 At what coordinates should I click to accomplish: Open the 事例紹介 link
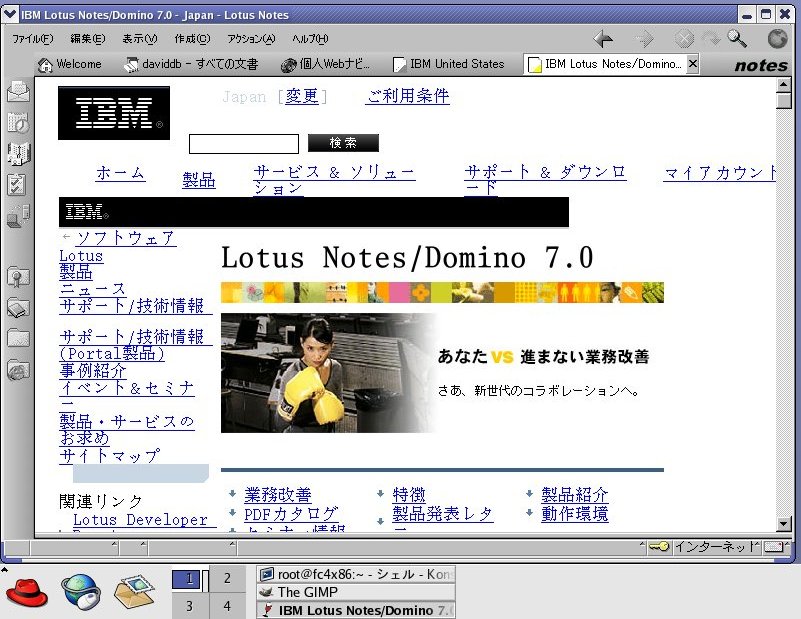(x=92, y=370)
